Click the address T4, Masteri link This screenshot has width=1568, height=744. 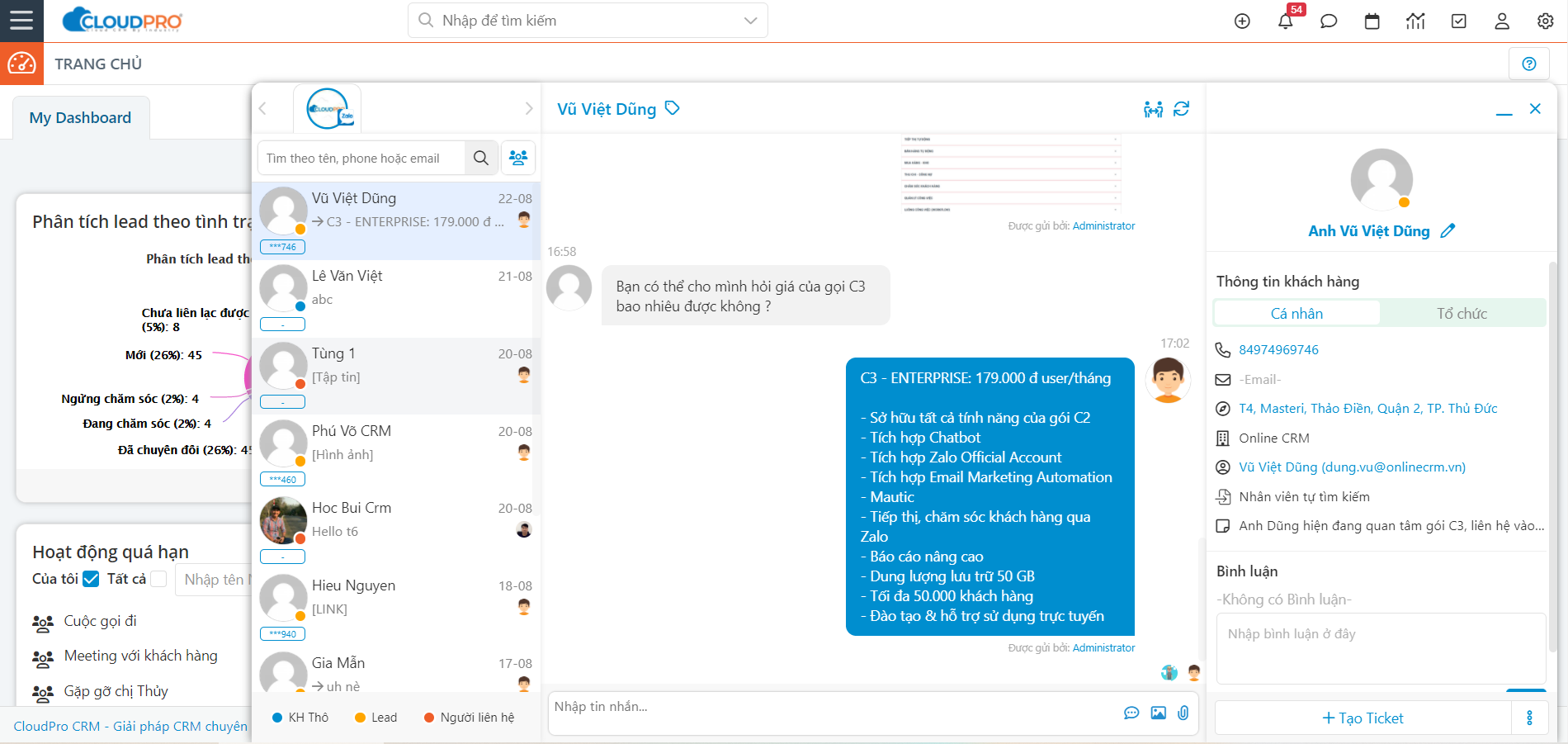(1367, 409)
